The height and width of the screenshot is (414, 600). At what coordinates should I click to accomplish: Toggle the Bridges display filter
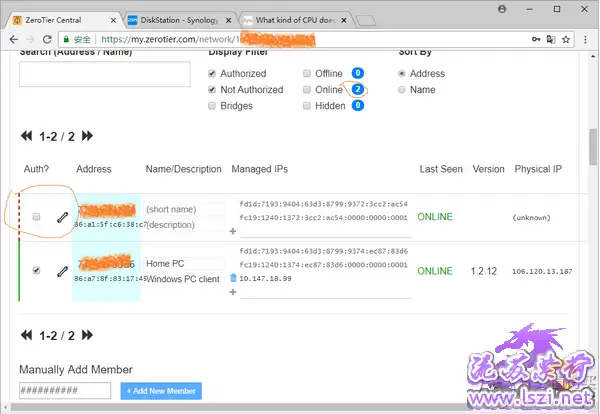[212, 105]
